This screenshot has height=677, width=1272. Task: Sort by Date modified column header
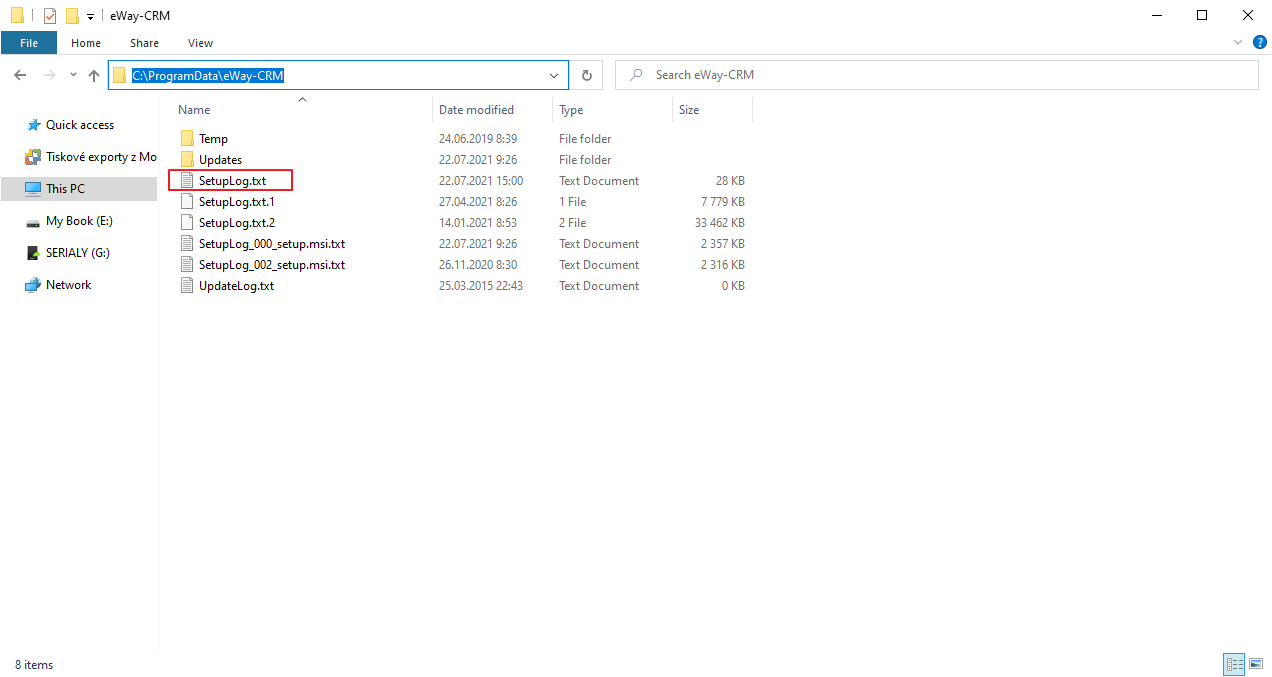click(476, 110)
